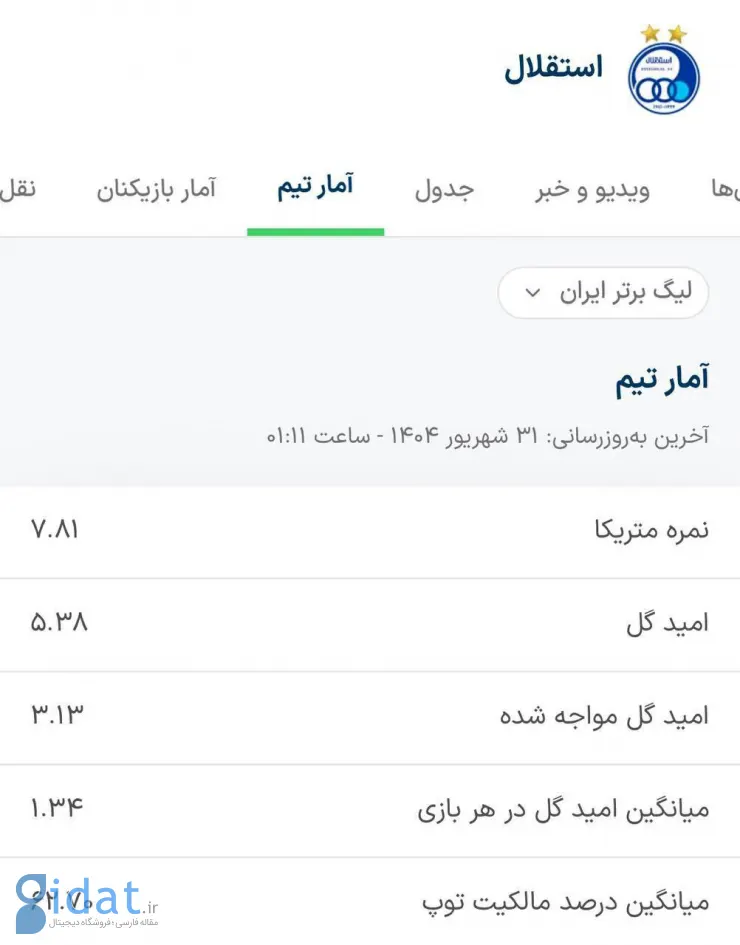The width and height of the screenshot is (740, 945).
Task: Click the gold stars above the crest
Action: coord(663,33)
